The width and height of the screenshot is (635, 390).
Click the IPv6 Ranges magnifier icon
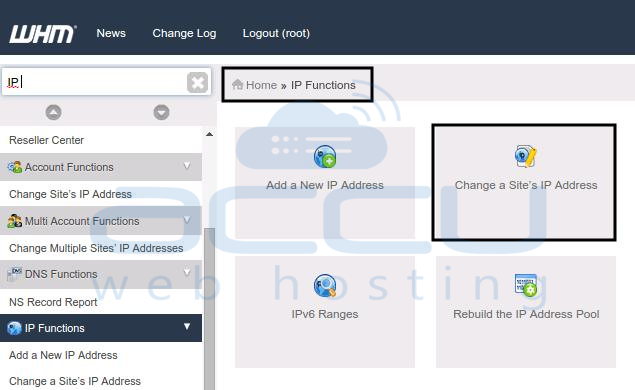click(325, 286)
